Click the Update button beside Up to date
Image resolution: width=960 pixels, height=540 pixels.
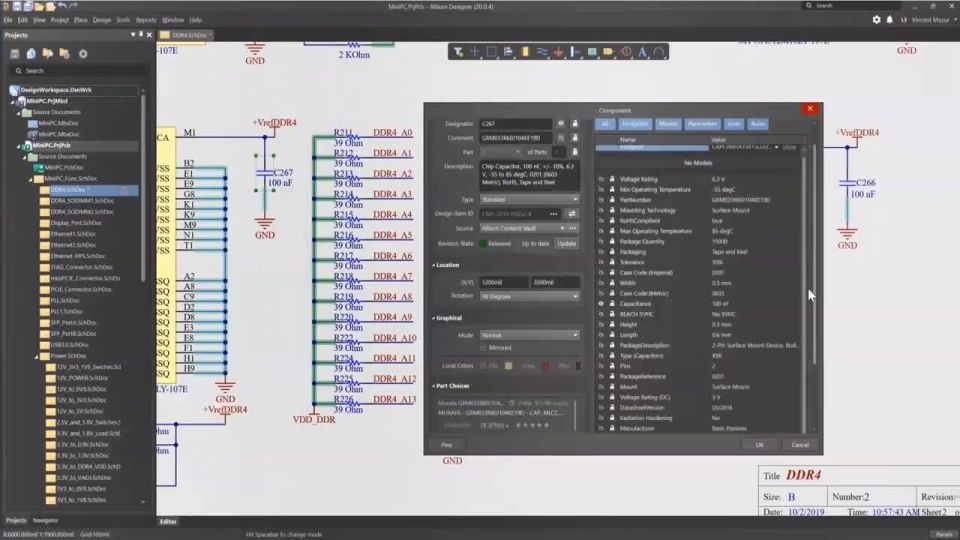click(566, 244)
